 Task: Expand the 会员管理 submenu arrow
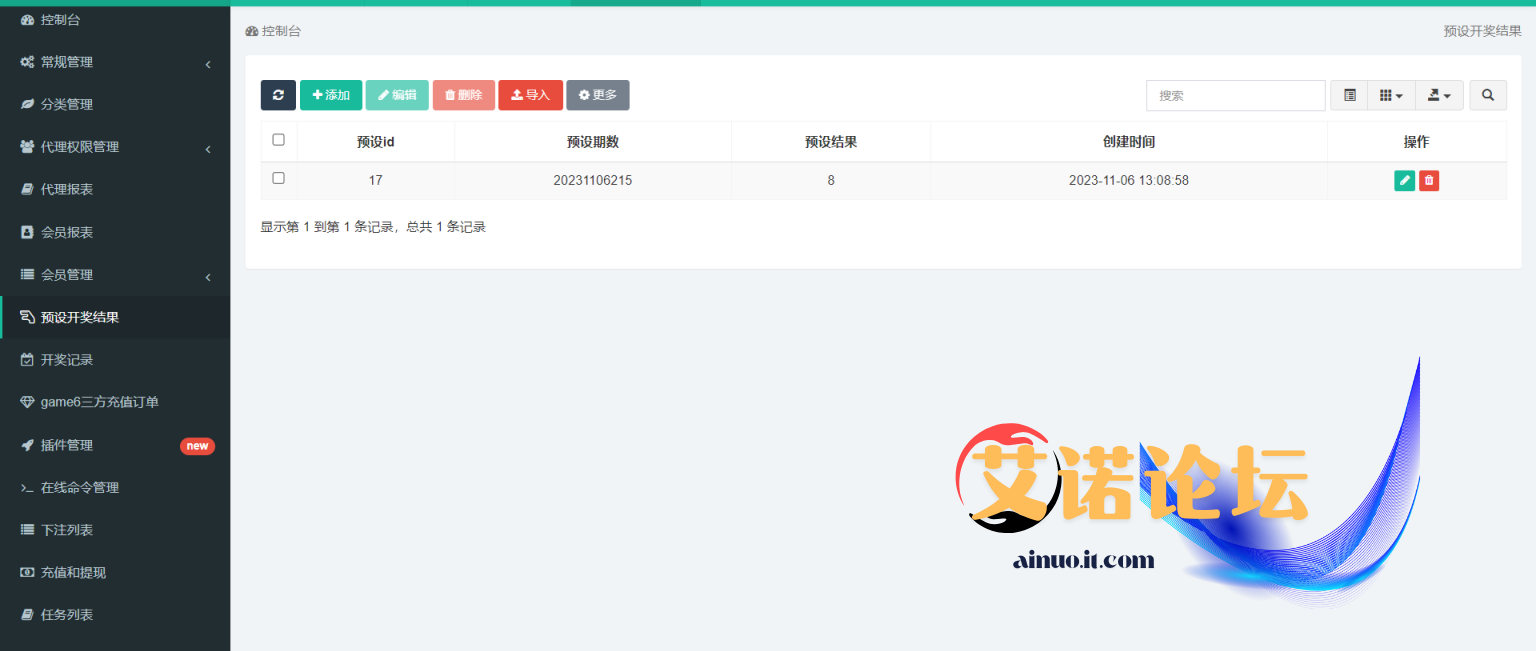(x=208, y=277)
